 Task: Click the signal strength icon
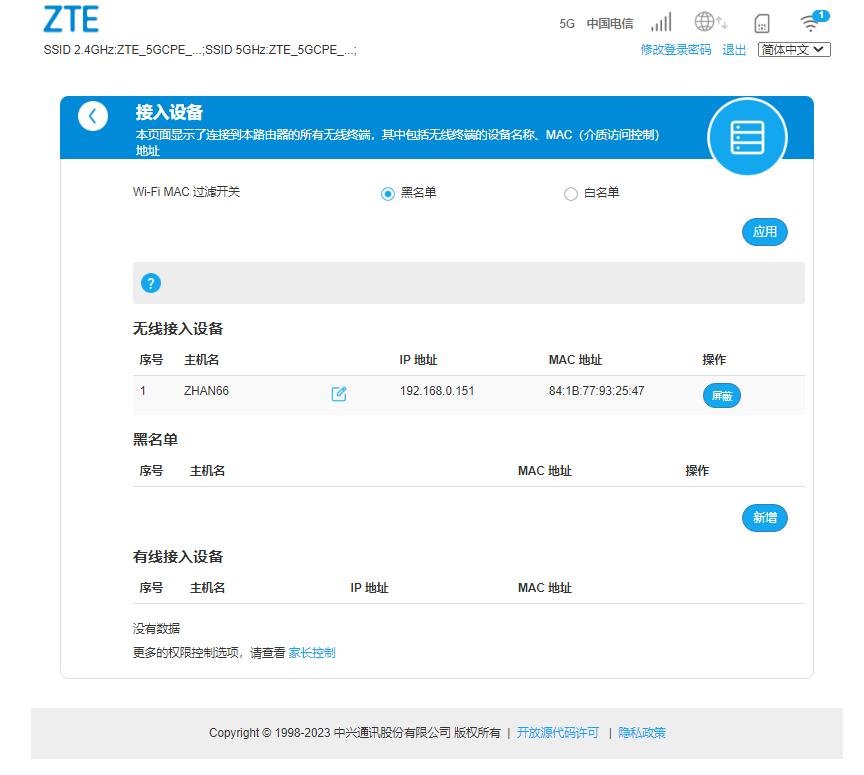tap(660, 22)
